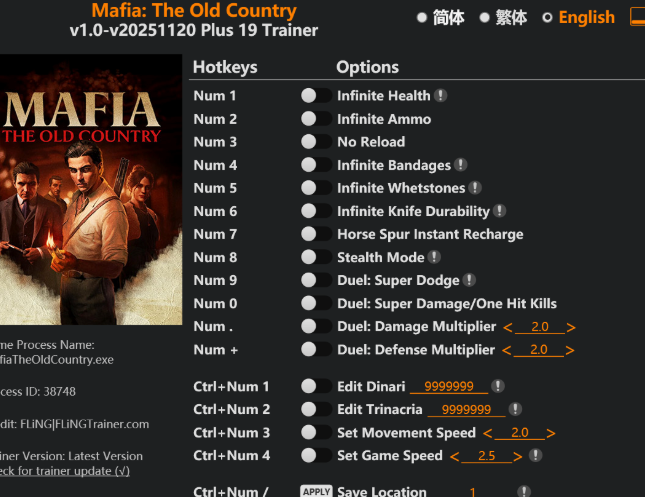This screenshot has width=645, height=497.
Task: Click the Edit Trinacria value field
Action: pos(466,410)
